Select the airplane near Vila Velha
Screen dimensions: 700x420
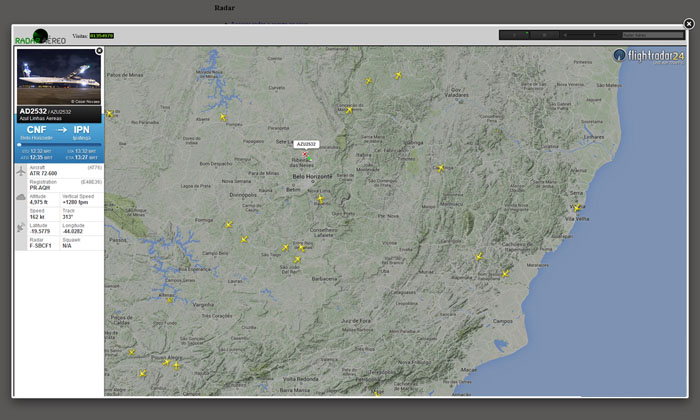[x=577, y=208]
